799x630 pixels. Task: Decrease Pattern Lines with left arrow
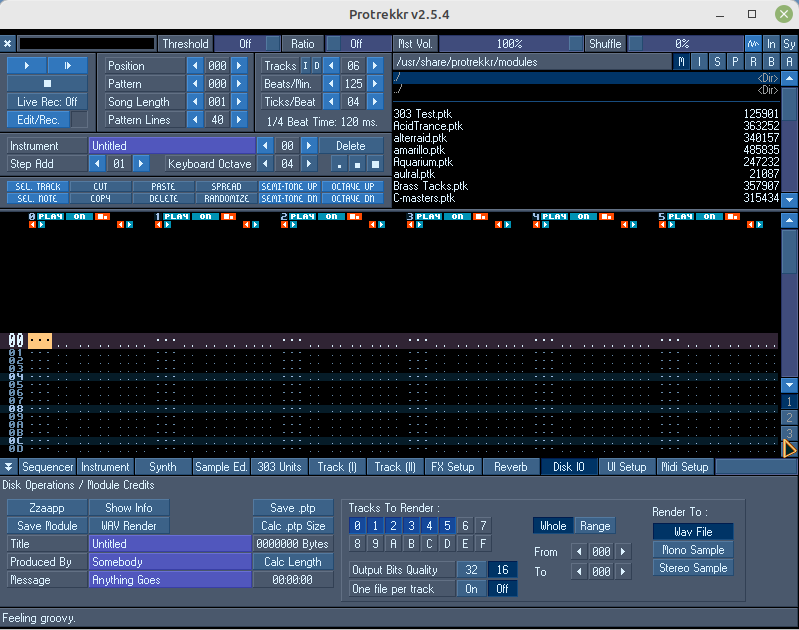[x=195, y=120]
